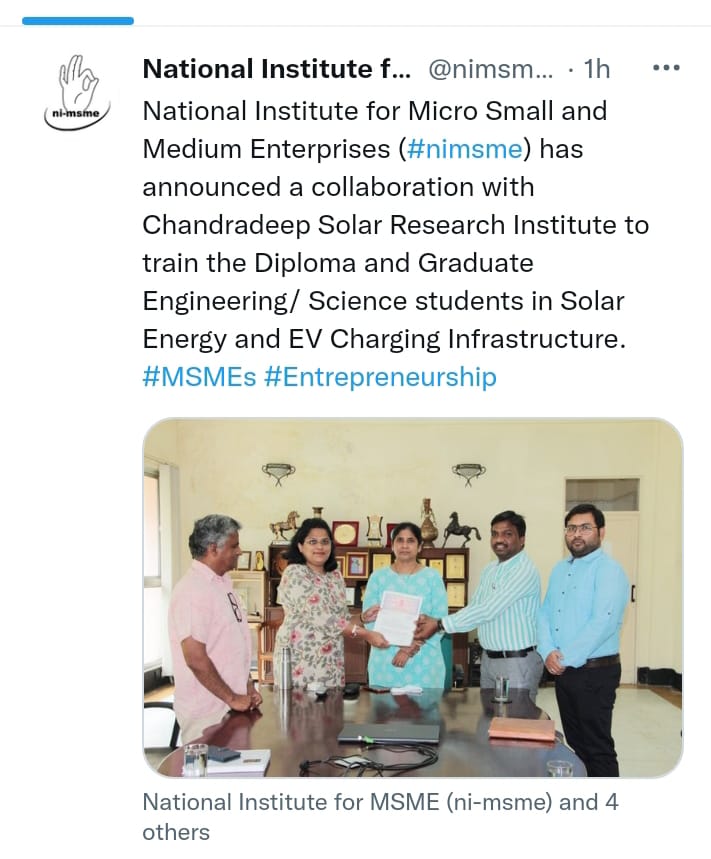
Task: Click the "4 others" tagged text
Action: click(380, 817)
